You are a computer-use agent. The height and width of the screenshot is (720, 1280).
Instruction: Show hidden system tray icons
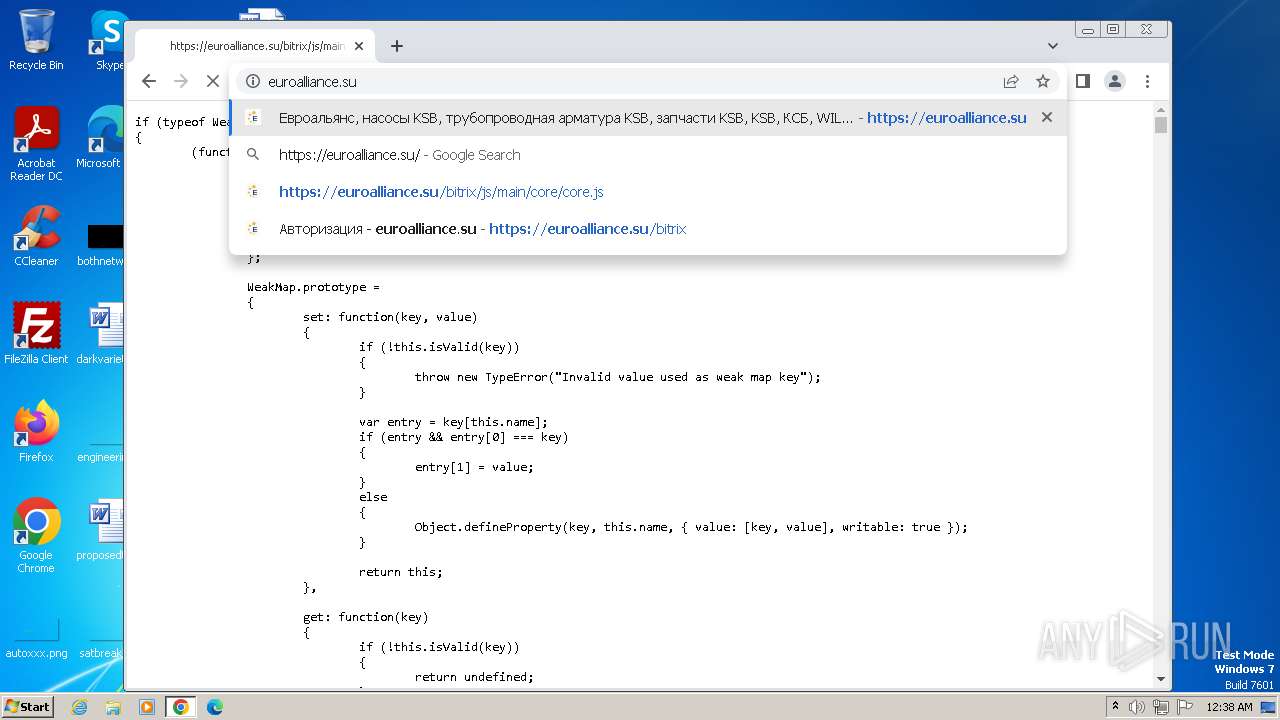click(x=1115, y=707)
